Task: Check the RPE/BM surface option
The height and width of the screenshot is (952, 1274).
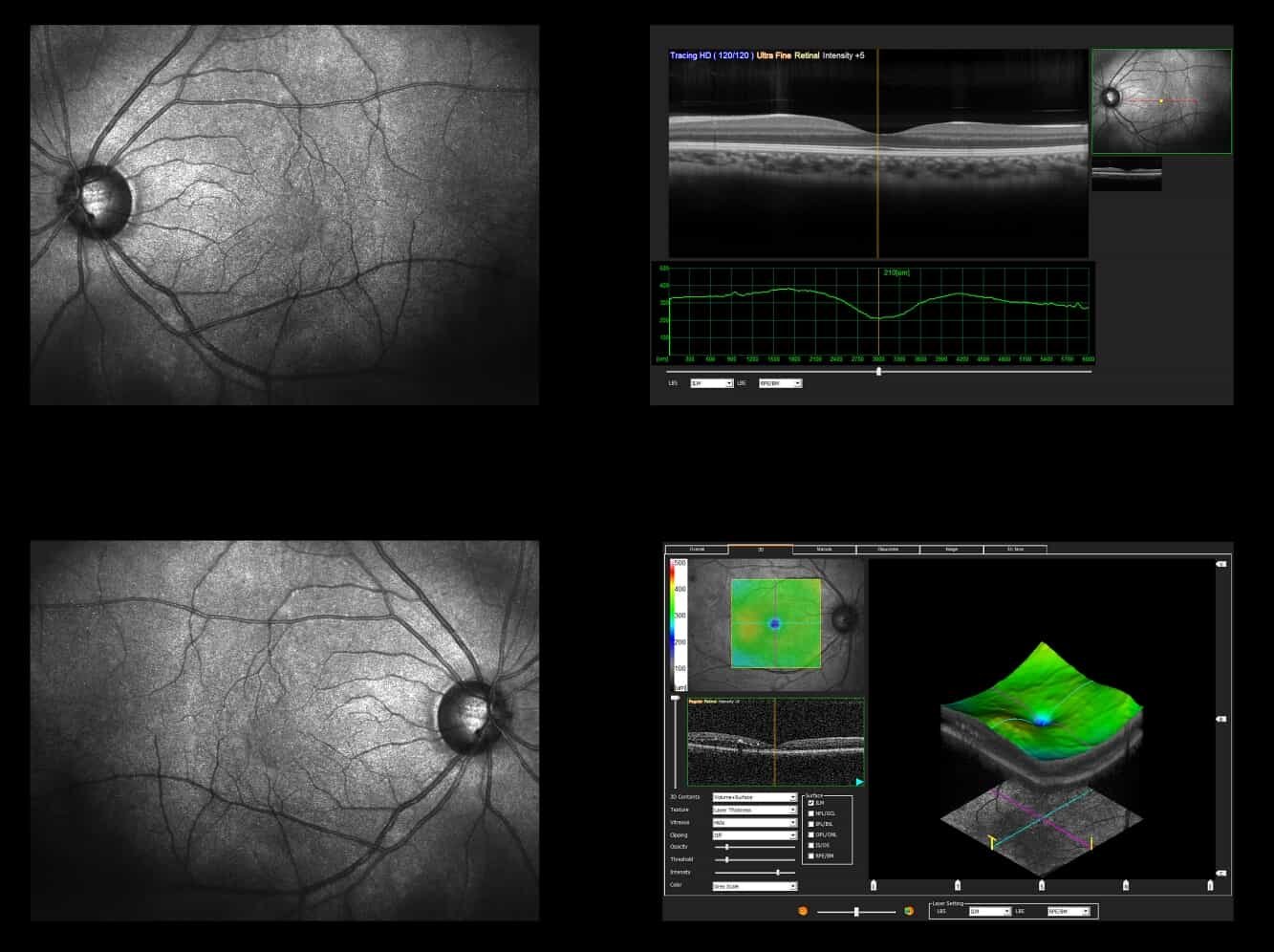Action: click(x=810, y=854)
